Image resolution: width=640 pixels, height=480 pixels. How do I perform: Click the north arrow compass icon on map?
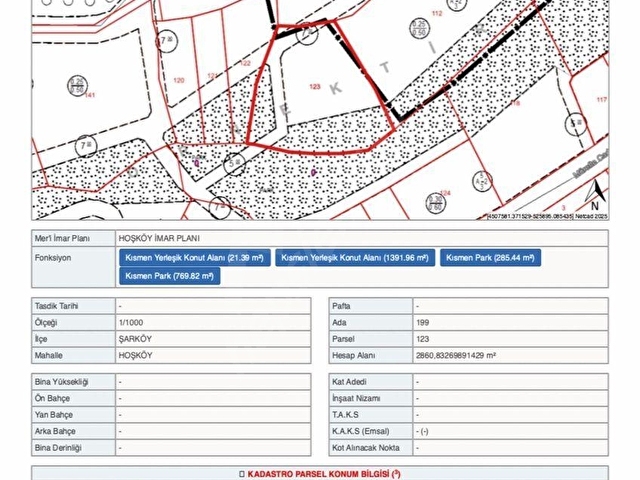(595, 196)
